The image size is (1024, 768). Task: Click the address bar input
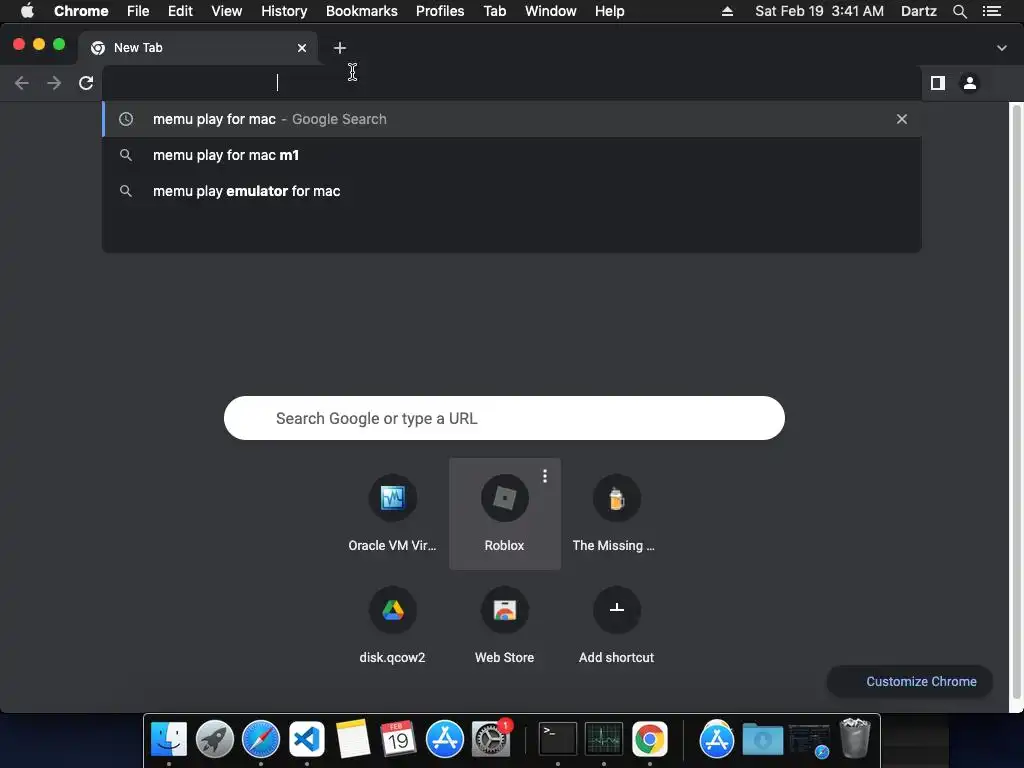pyautogui.click(x=512, y=83)
